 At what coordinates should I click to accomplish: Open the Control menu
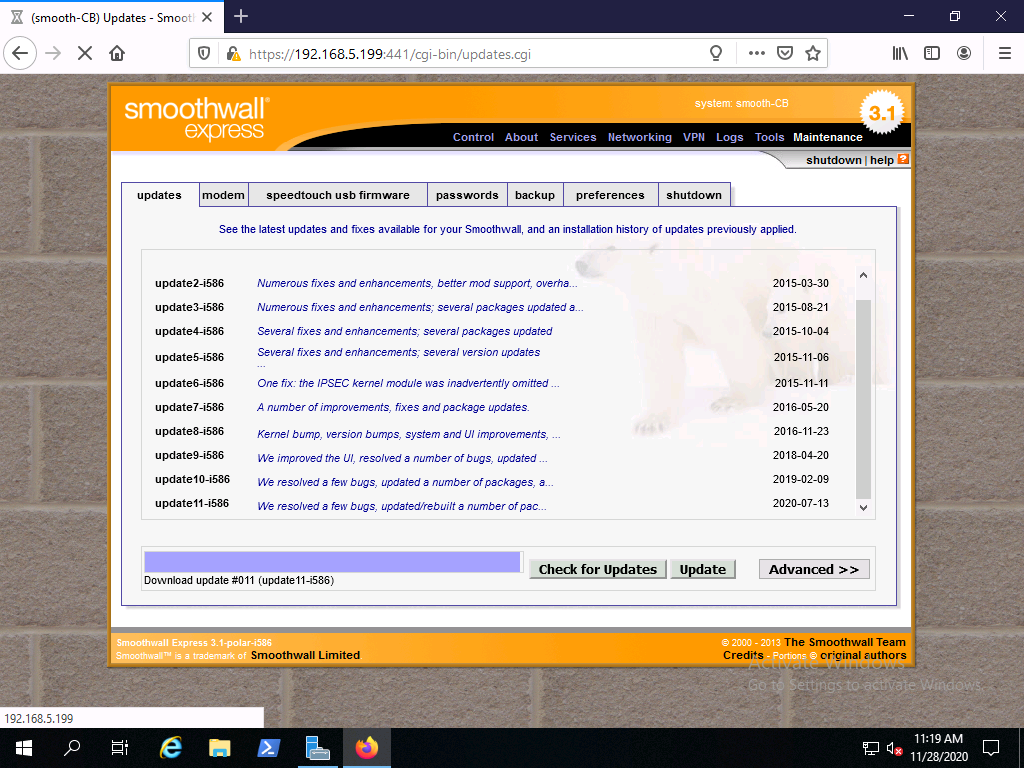coord(473,137)
